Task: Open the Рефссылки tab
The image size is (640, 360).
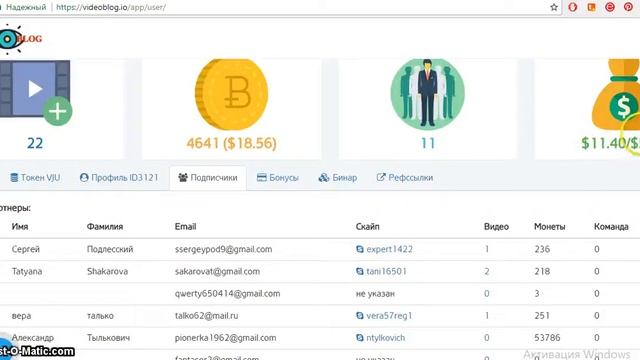Action: [x=405, y=178]
